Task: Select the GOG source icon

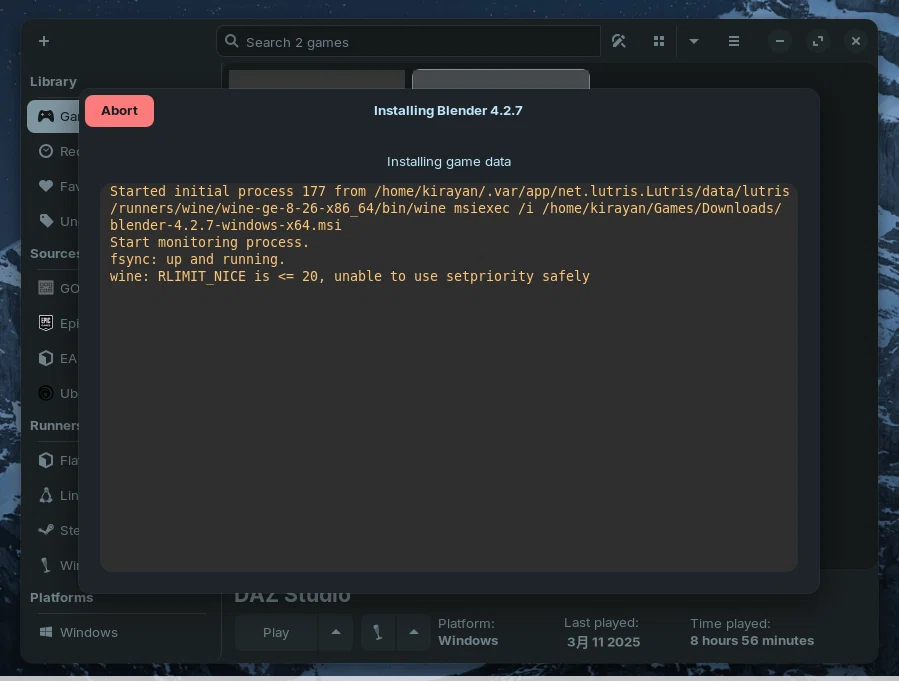Action: [x=46, y=288]
